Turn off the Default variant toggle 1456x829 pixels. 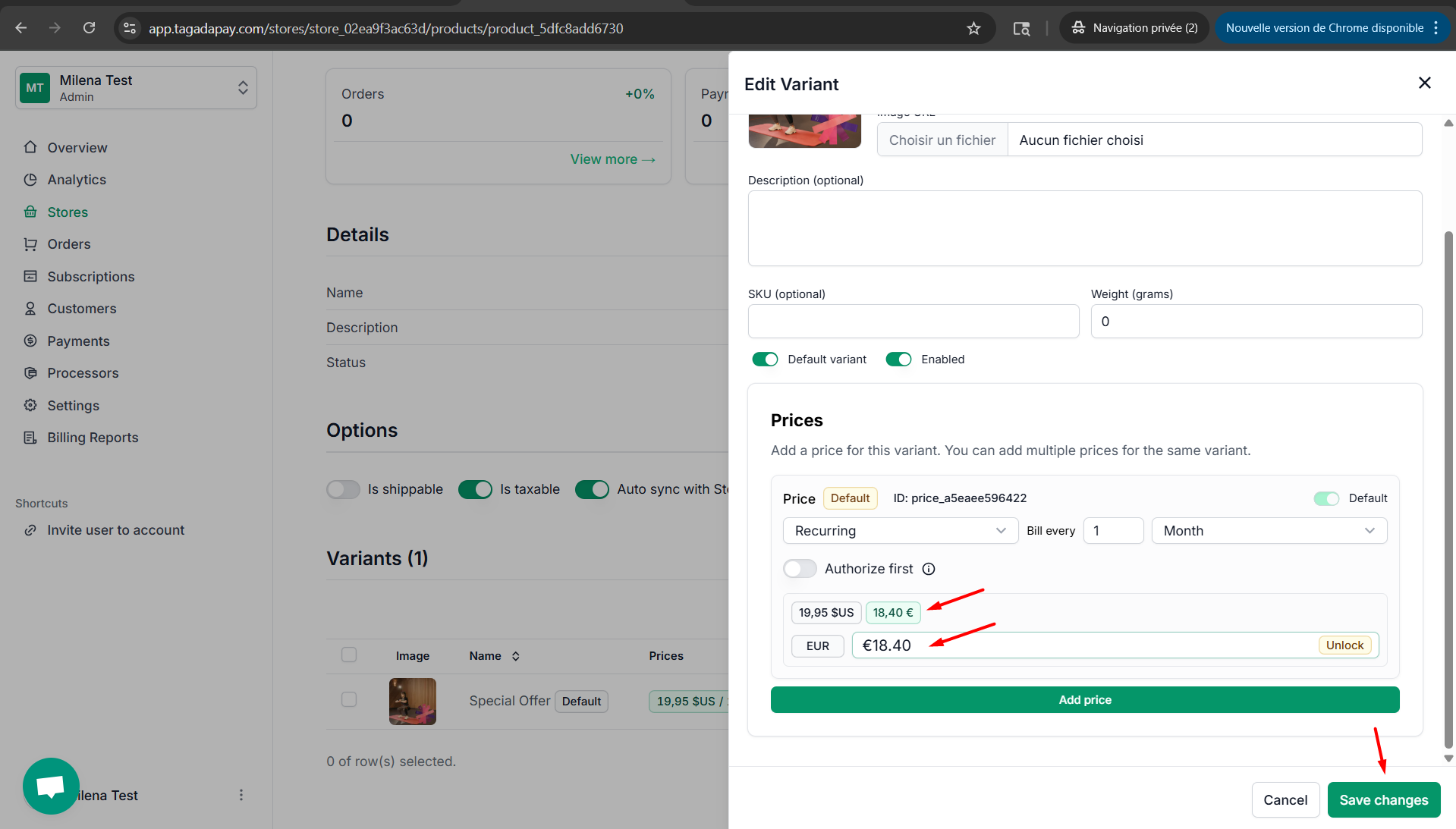tap(765, 360)
